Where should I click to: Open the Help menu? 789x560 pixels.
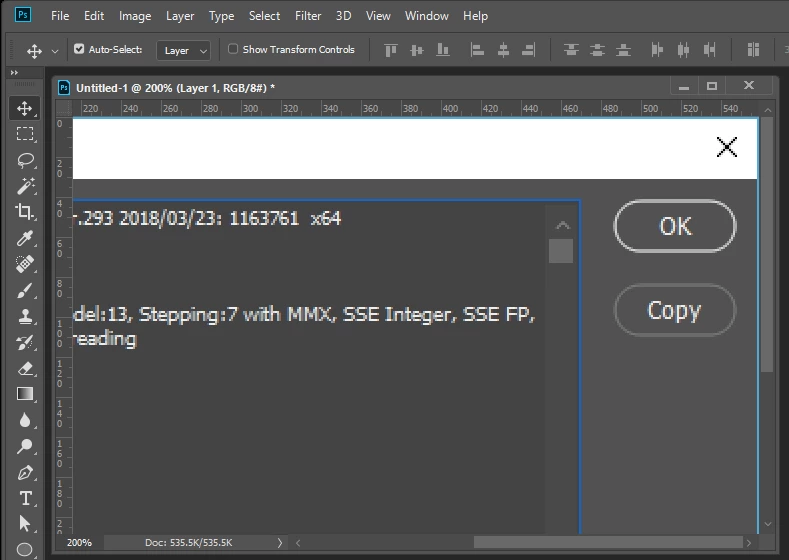coord(475,16)
